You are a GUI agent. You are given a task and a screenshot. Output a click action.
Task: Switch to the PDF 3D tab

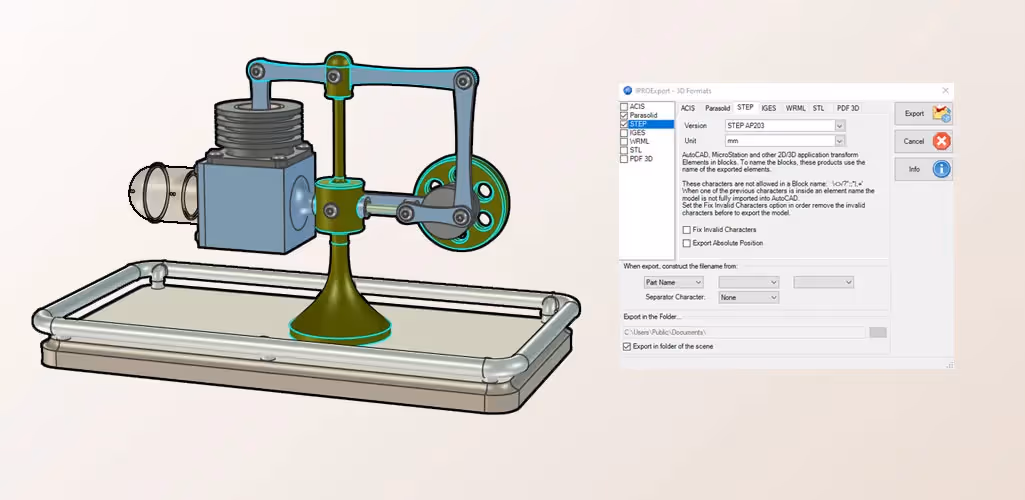848,108
